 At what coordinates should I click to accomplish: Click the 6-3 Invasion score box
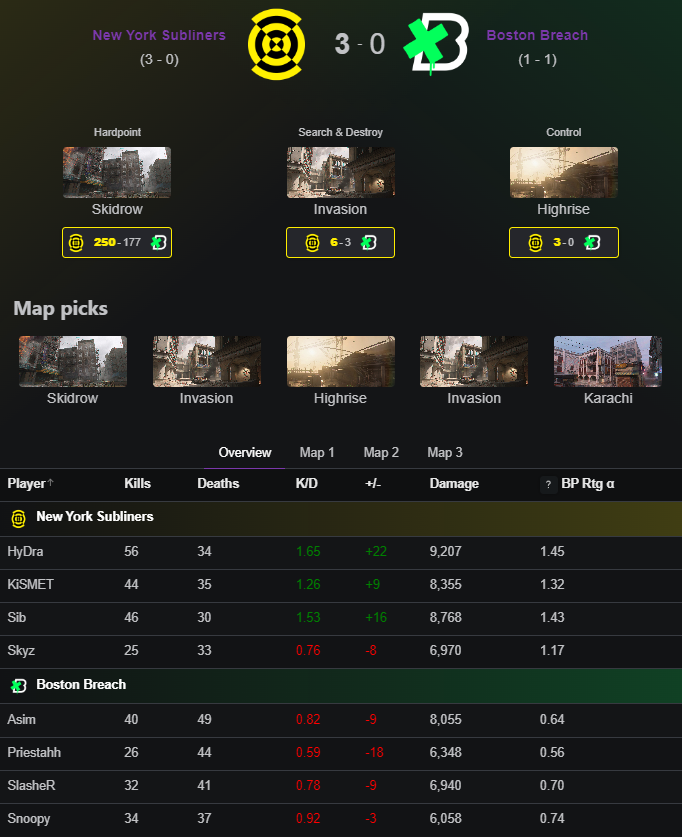340,242
